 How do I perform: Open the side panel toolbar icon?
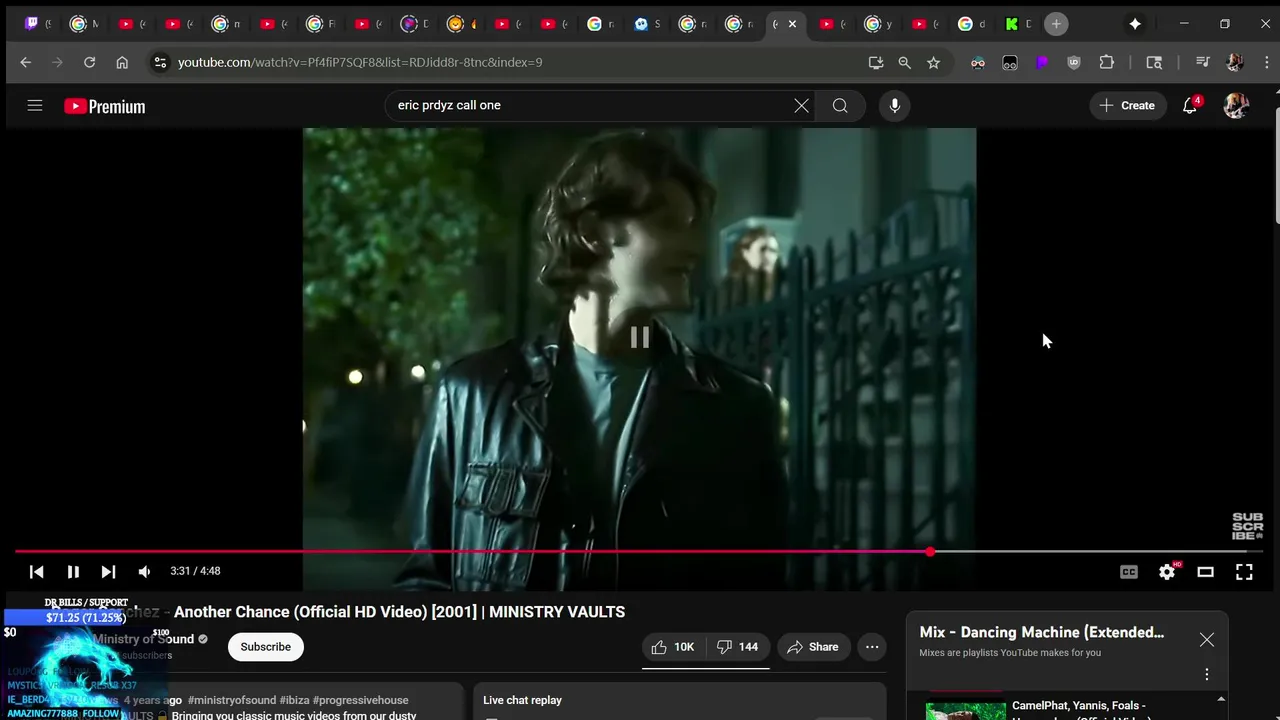[x=1154, y=62]
